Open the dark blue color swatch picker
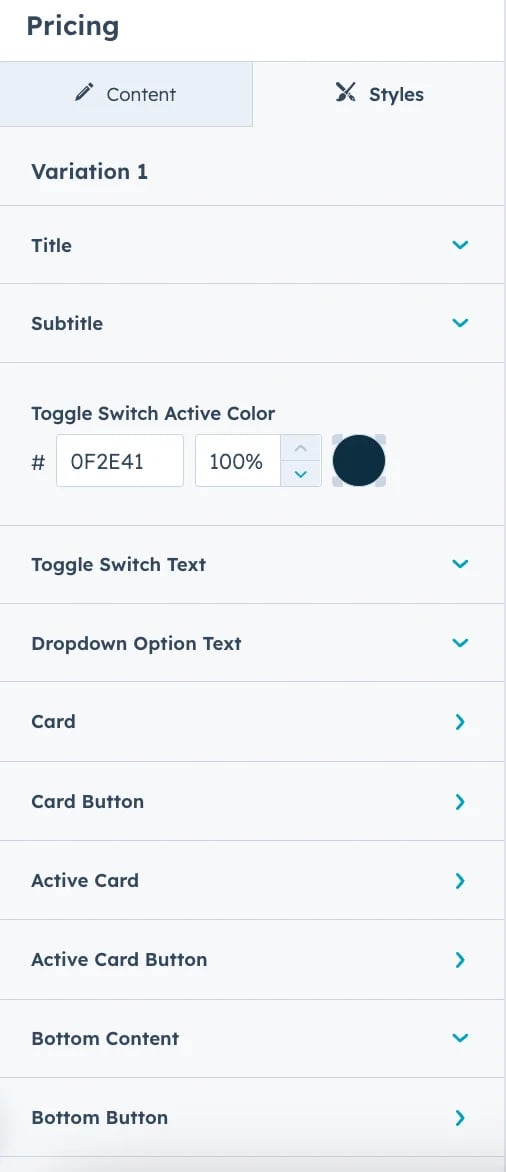 pyautogui.click(x=359, y=461)
